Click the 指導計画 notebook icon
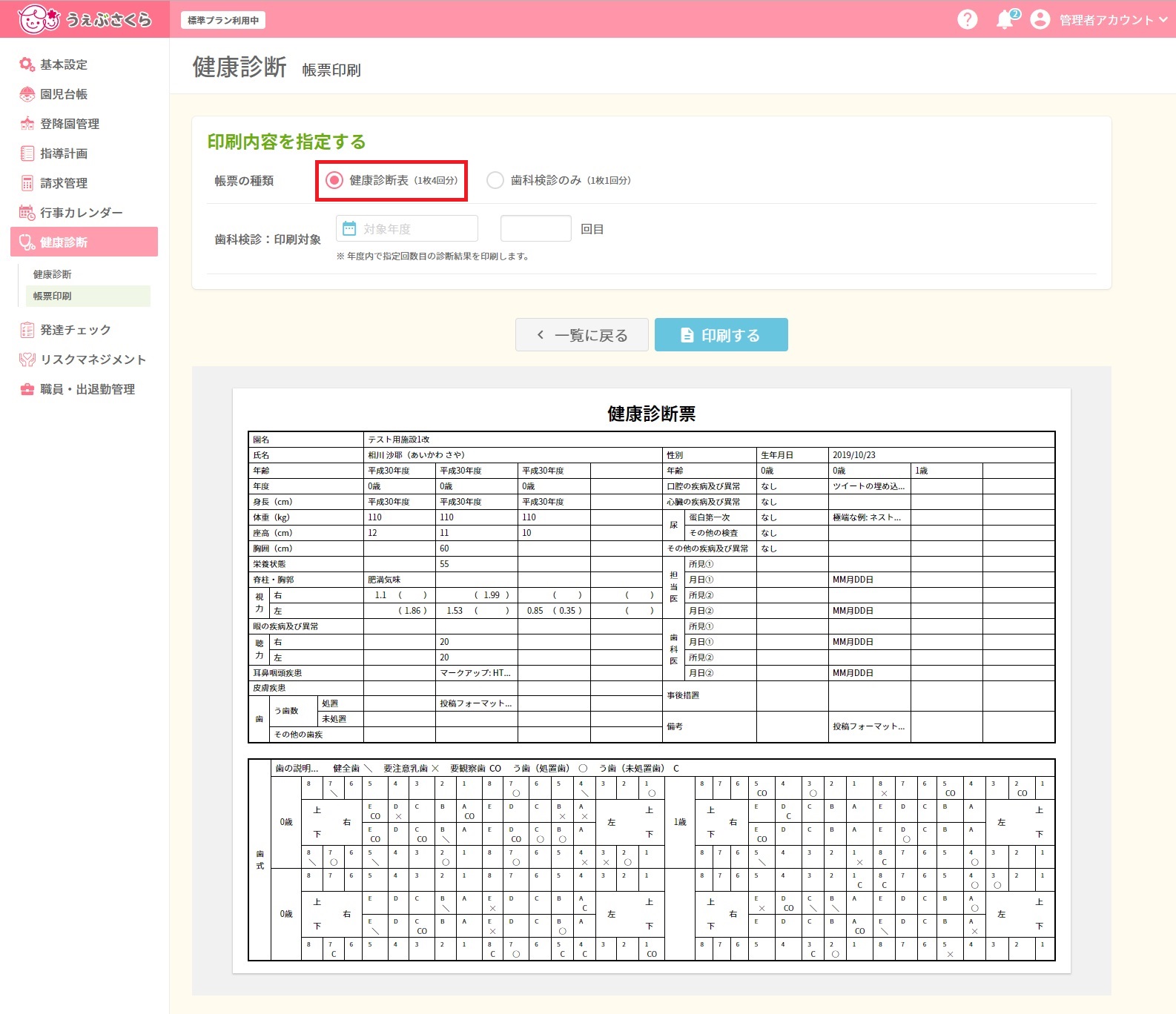The image size is (1176, 1014). [27, 153]
